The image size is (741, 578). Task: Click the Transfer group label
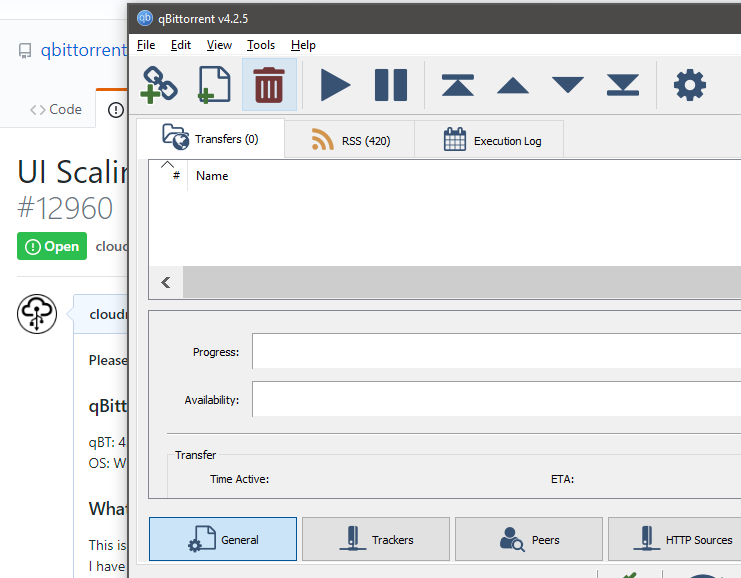point(195,455)
